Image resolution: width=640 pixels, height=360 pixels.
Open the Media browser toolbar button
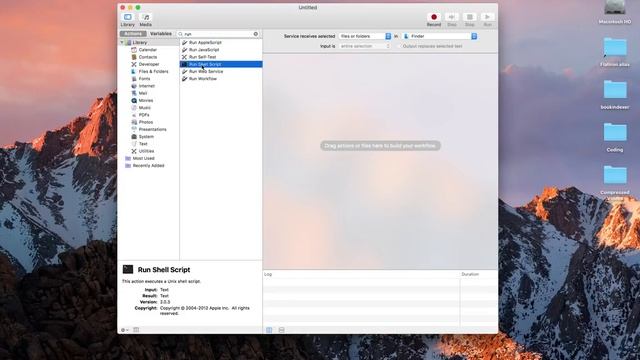pyautogui.click(x=146, y=19)
